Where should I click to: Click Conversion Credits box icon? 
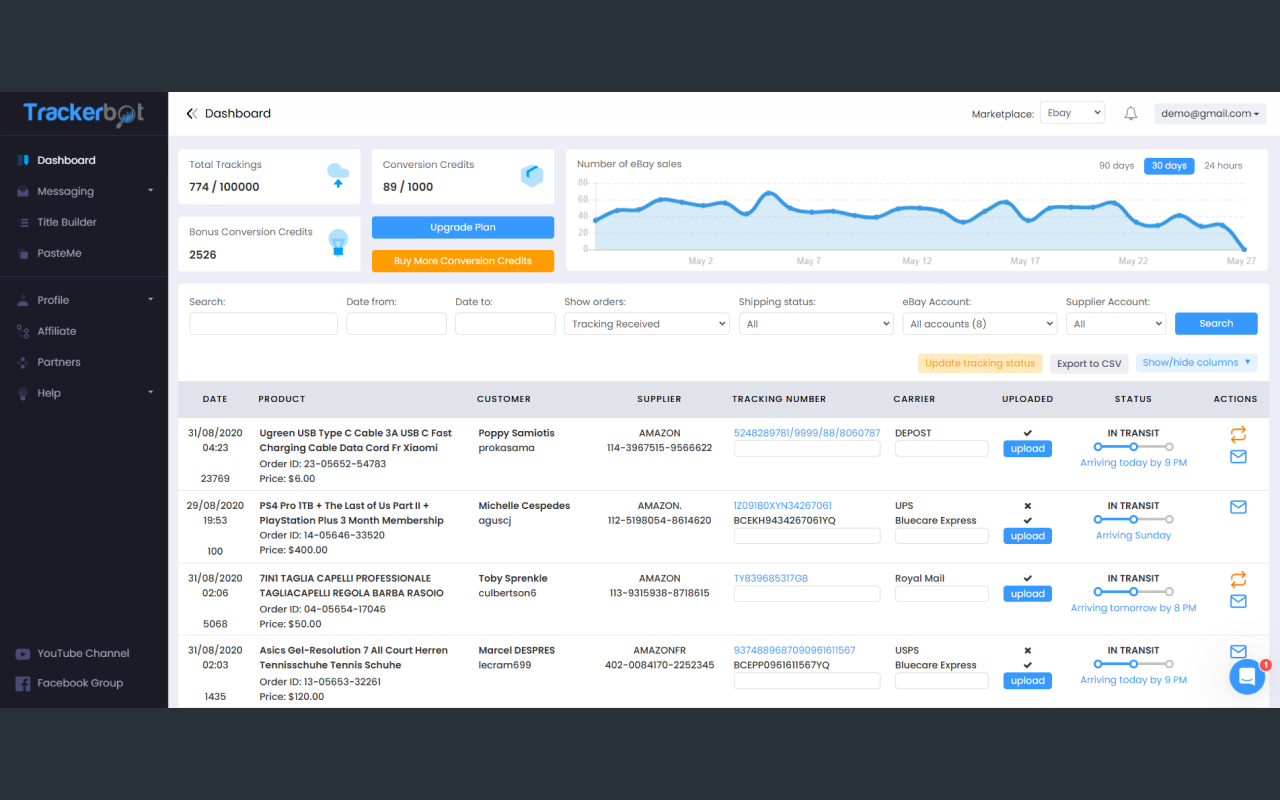click(532, 176)
